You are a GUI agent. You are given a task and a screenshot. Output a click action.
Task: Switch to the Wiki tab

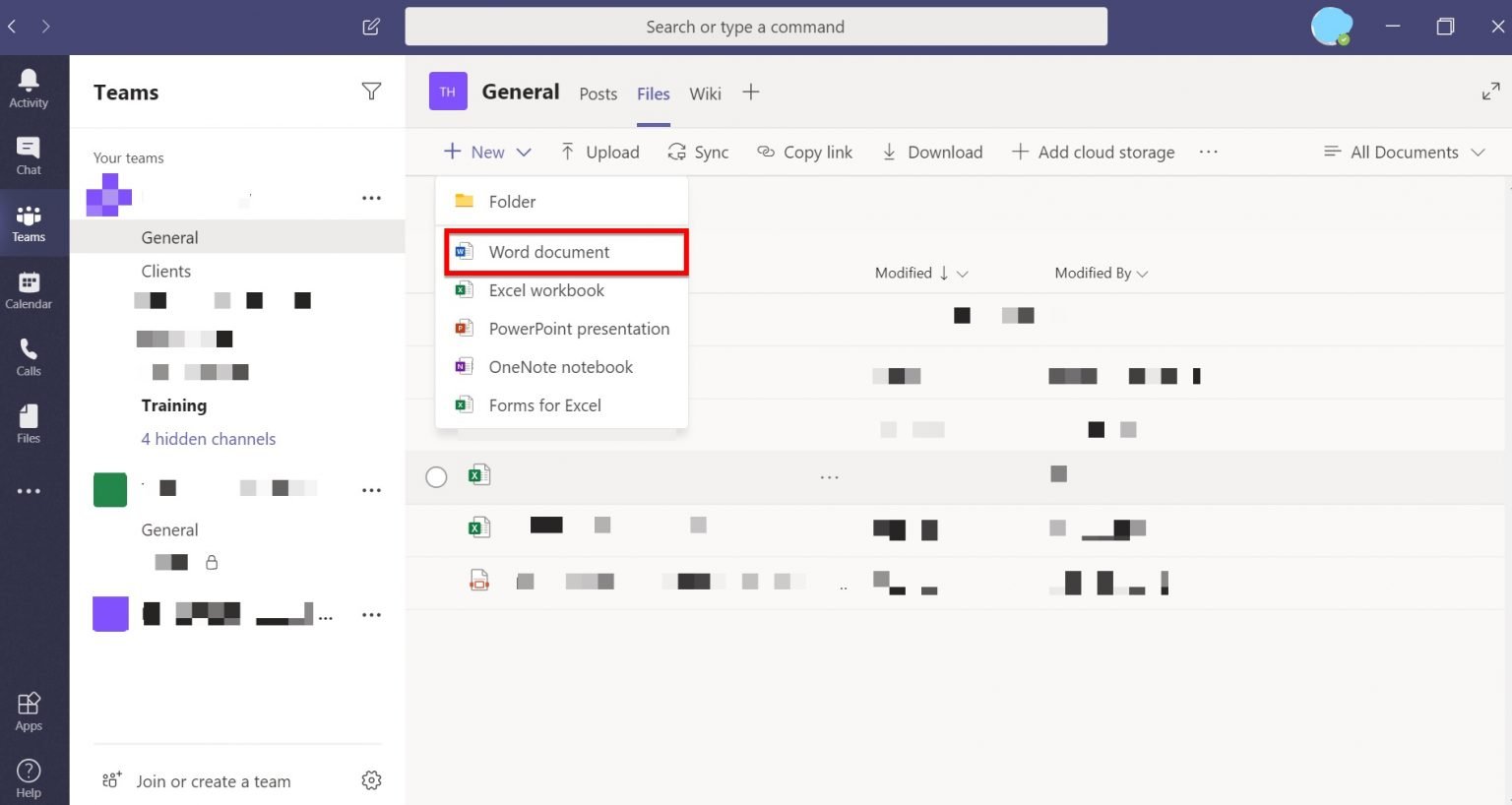(705, 93)
